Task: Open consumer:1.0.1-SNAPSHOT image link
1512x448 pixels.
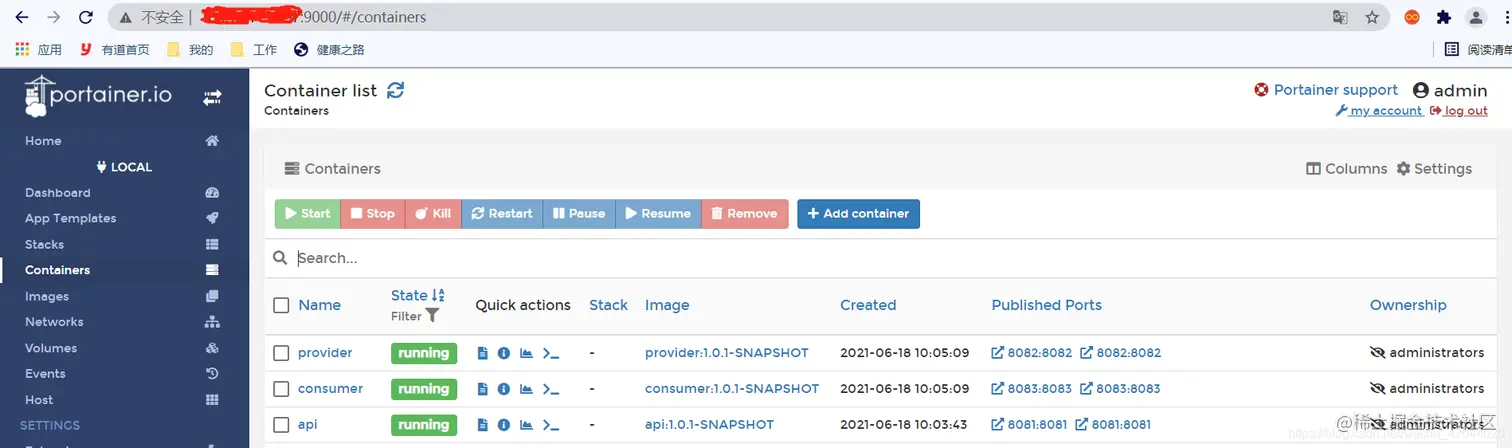Action: tap(732, 389)
